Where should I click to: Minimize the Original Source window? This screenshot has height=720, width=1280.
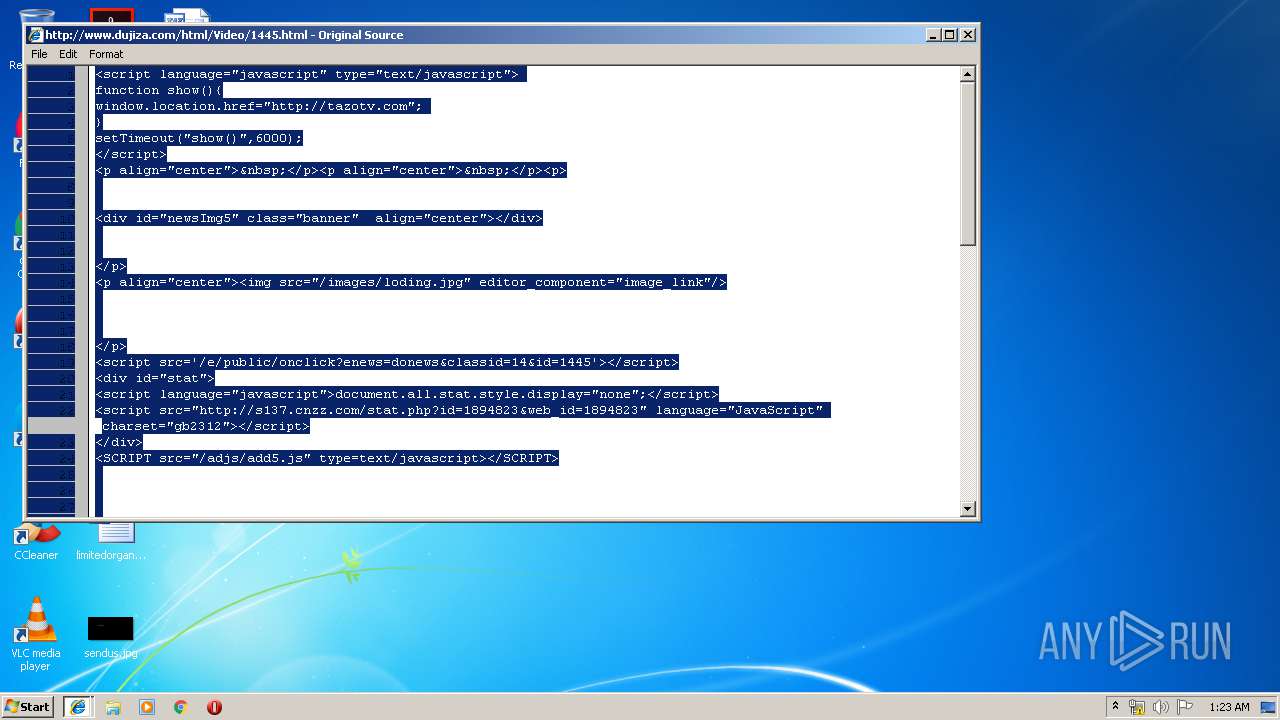point(933,35)
